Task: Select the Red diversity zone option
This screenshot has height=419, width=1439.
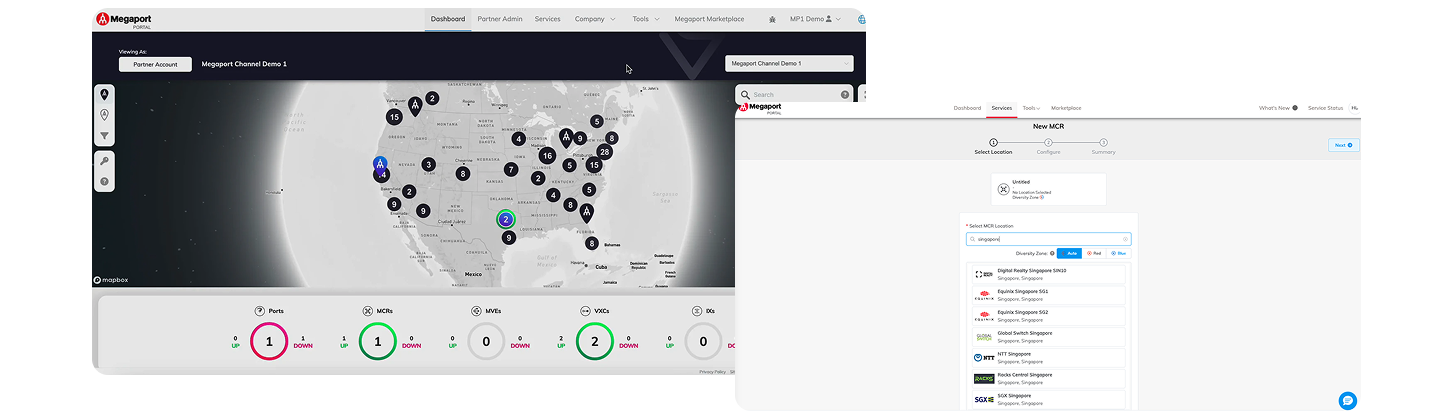Action: [x=1094, y=253]
